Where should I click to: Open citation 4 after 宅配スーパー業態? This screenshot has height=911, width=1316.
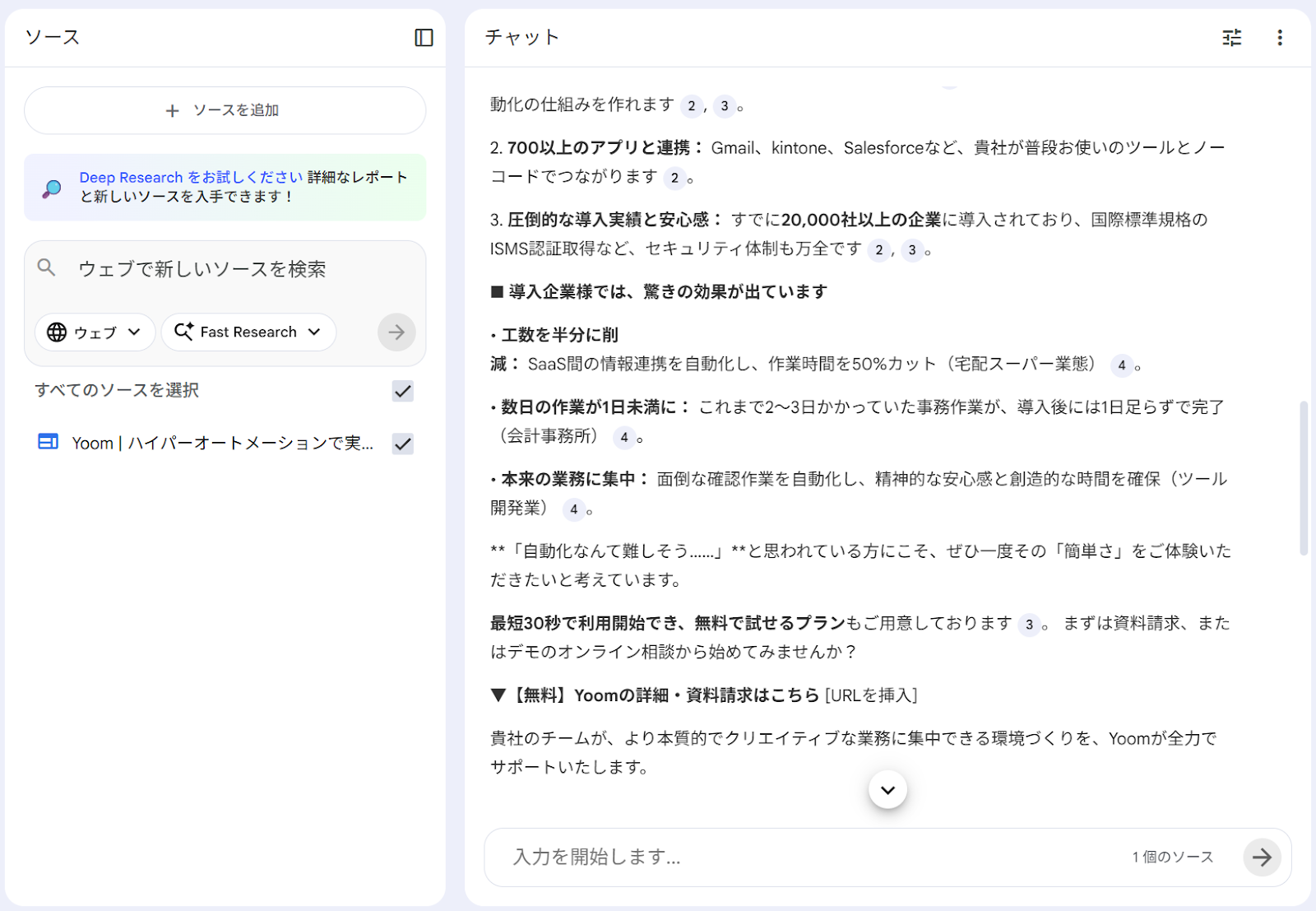[x=1121, y=365]
